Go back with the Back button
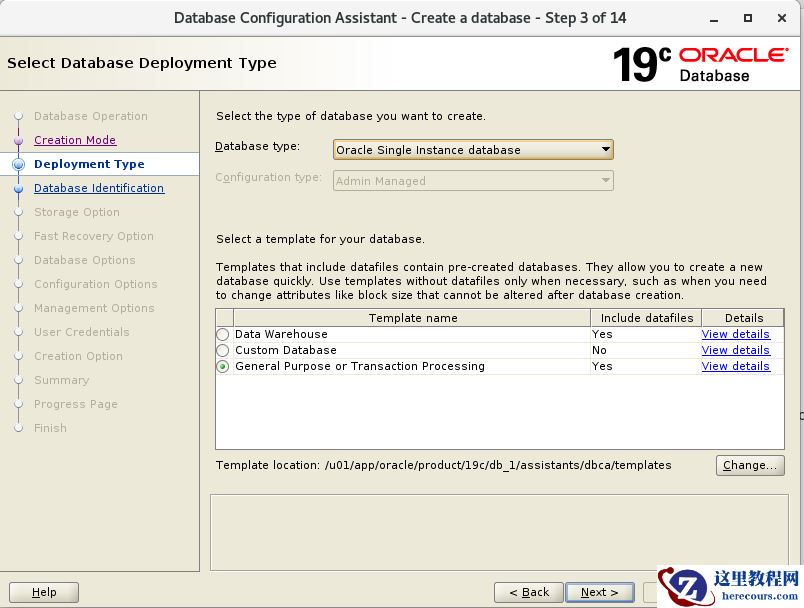 click(x=529, y=592)
